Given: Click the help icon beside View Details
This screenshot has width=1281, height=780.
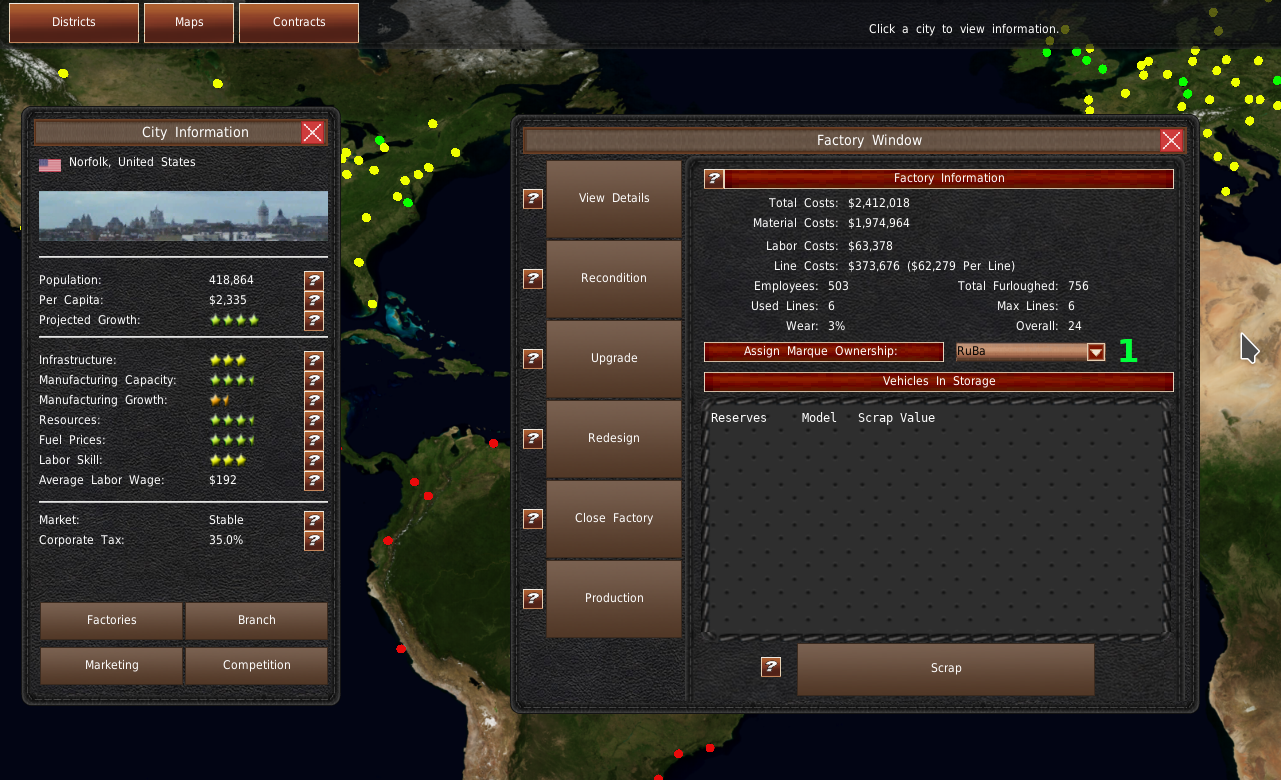Looking at the screenshot, I should click(533, 199).
